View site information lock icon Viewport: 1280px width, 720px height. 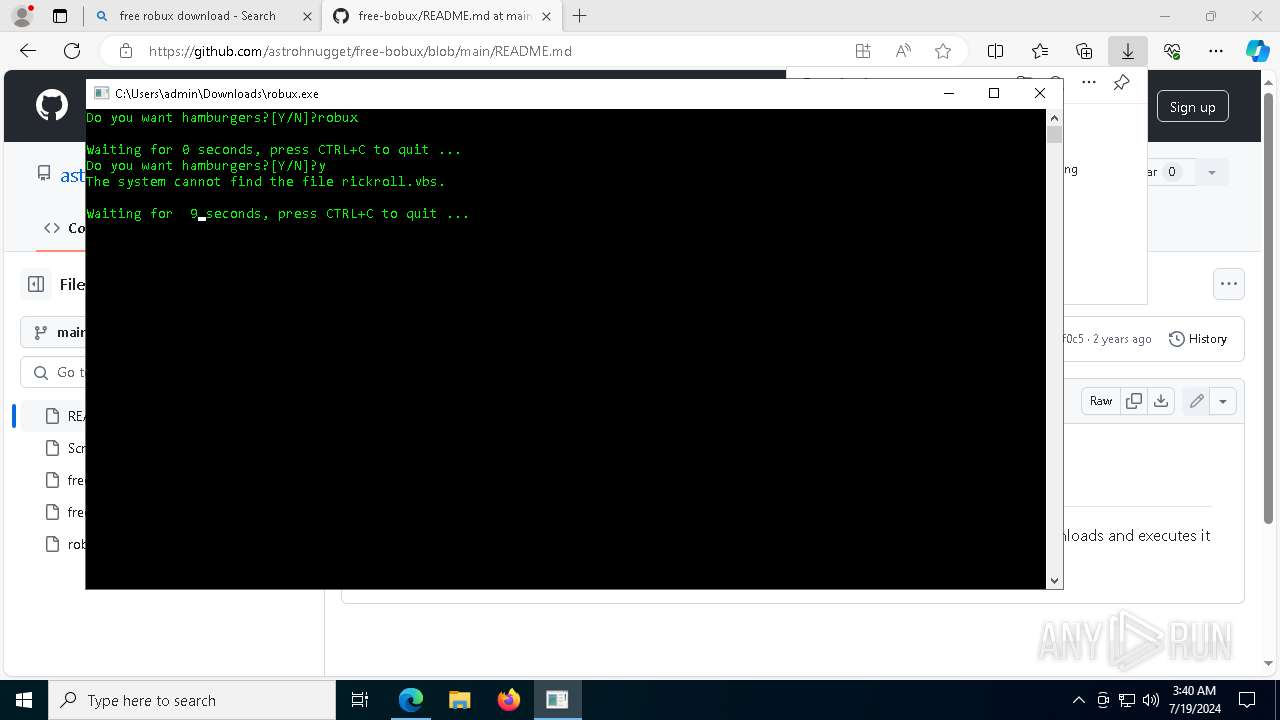pyautogui.click(x=125, y=51)
